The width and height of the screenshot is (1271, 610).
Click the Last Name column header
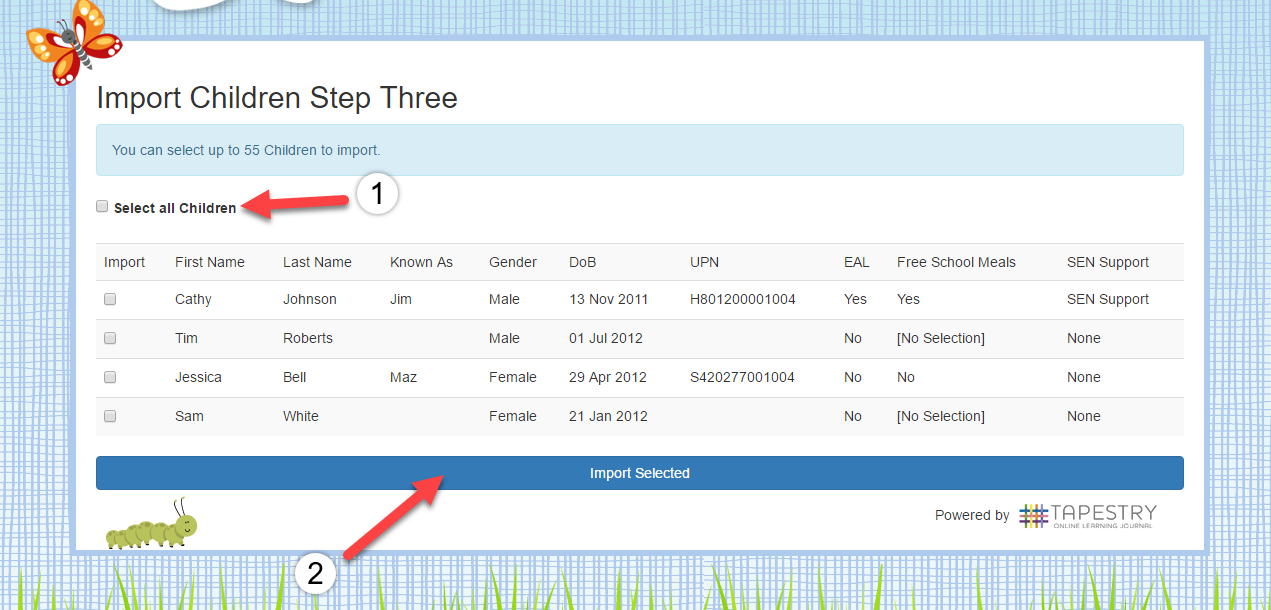click(x=317, y=262)
